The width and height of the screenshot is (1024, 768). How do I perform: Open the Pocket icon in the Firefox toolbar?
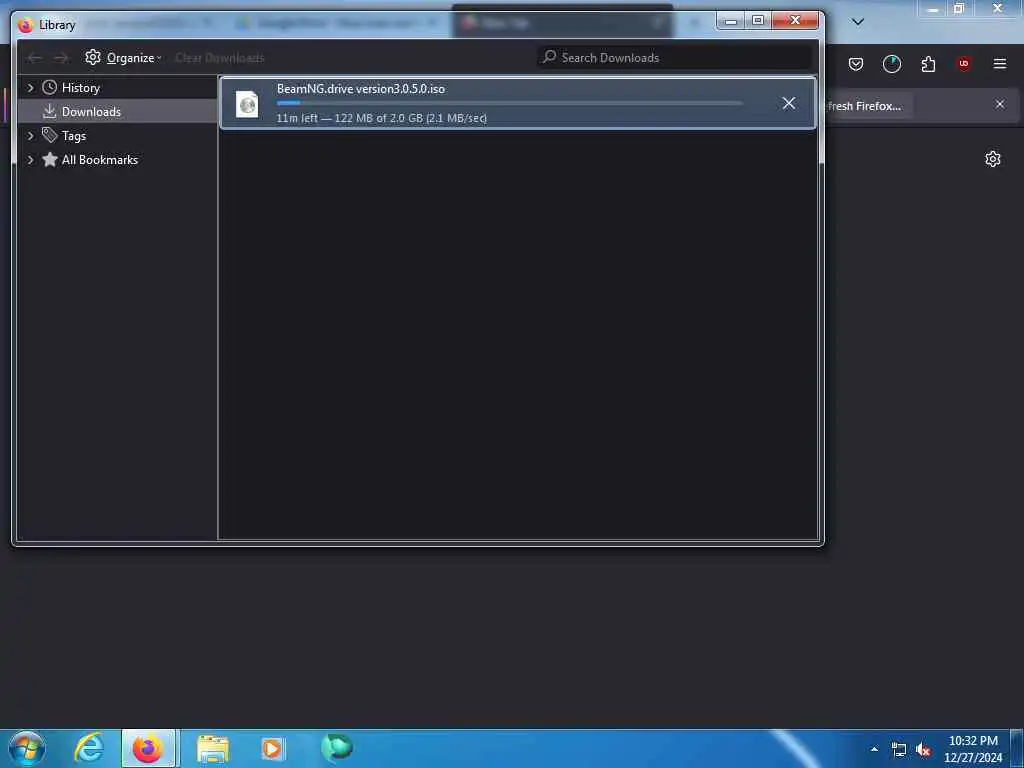(856, 64)
